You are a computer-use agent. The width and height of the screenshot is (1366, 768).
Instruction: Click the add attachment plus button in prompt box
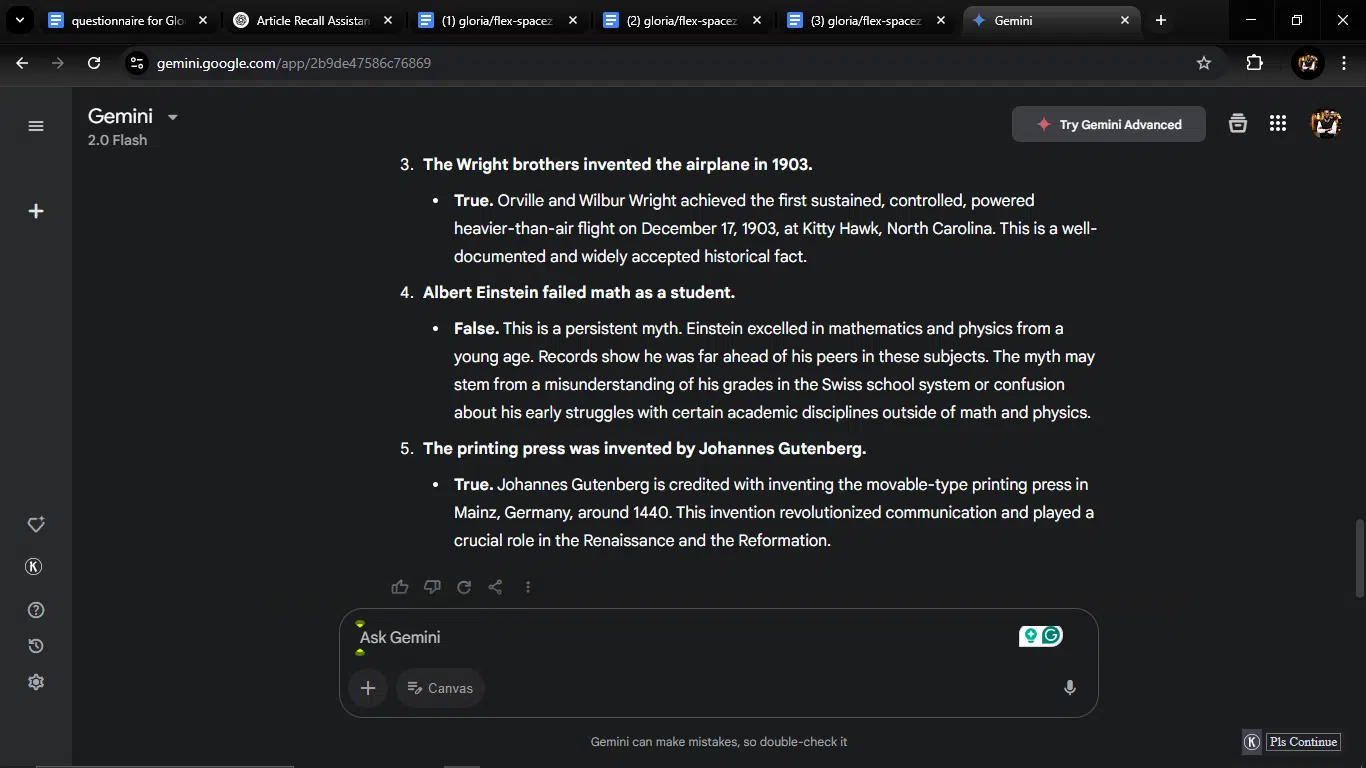(x=368, y=688)
